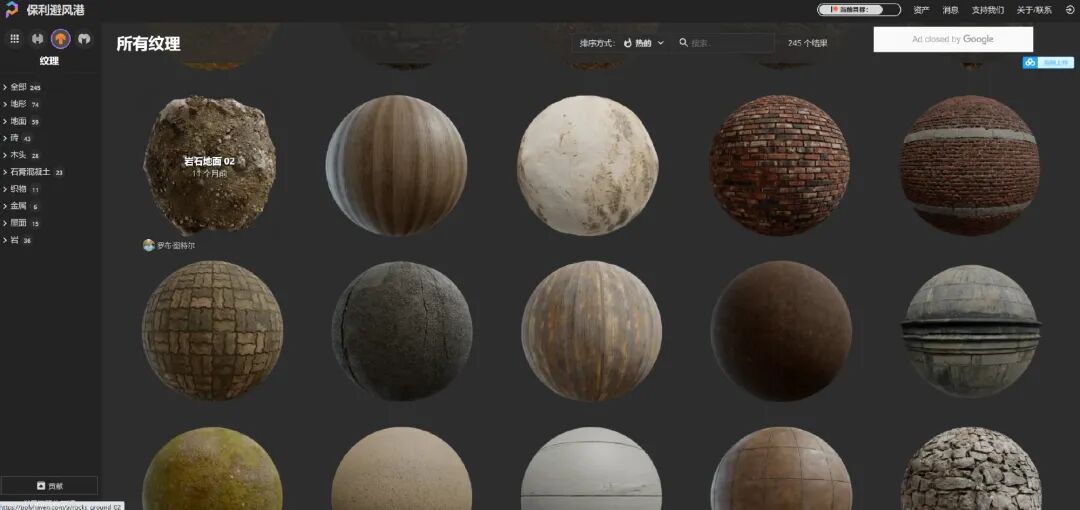Expand the 岩 36 category

[x=17, y=240]
